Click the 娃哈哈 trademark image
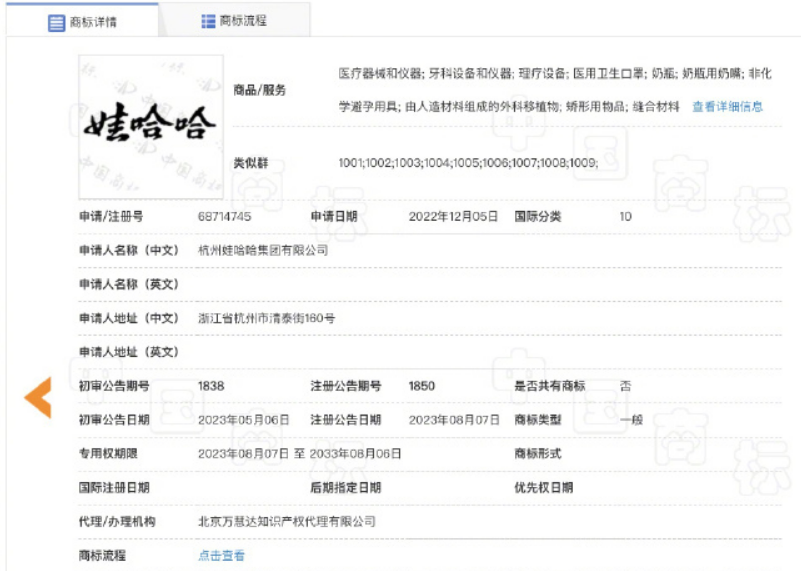The image size is (801, 571). (151, 127)
